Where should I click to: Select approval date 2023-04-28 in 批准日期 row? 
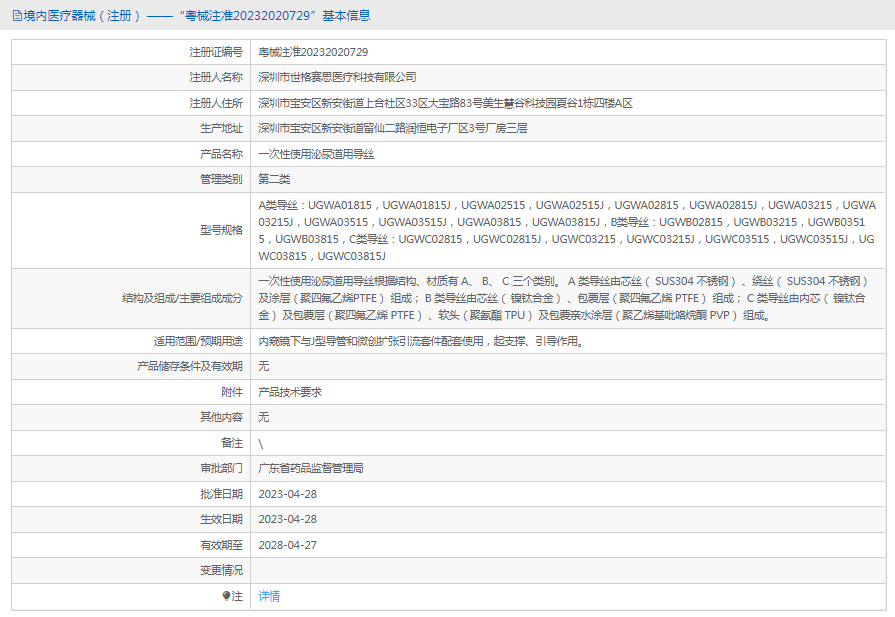coord(287,494)
